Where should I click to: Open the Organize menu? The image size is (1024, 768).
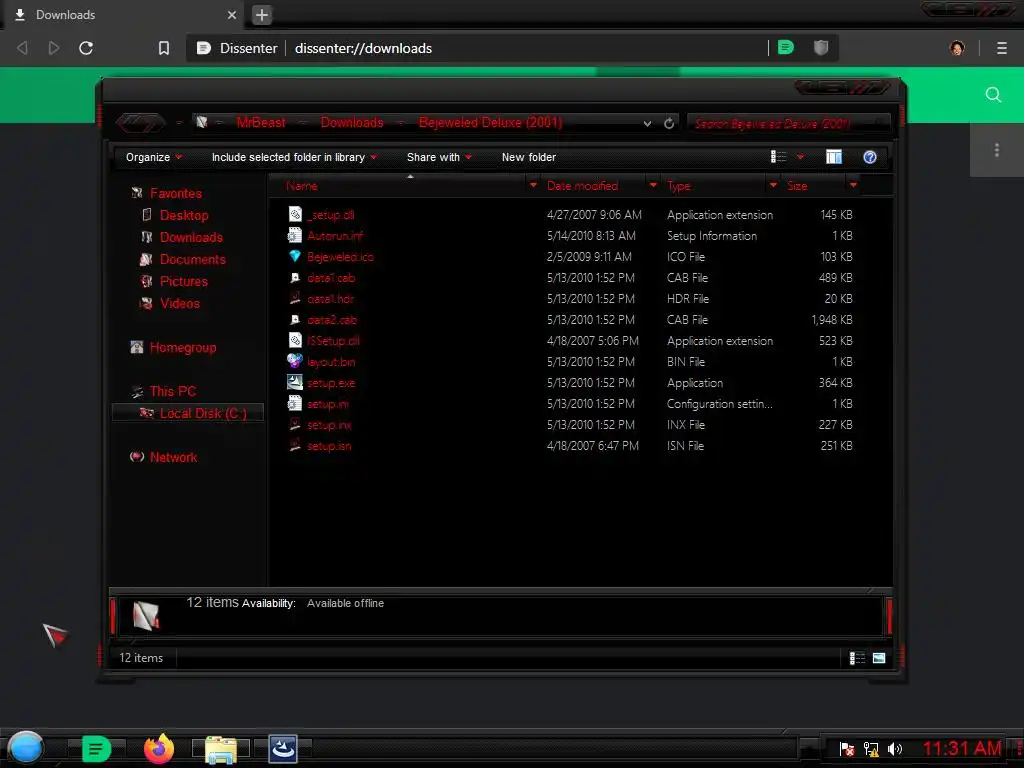point(153,157)
